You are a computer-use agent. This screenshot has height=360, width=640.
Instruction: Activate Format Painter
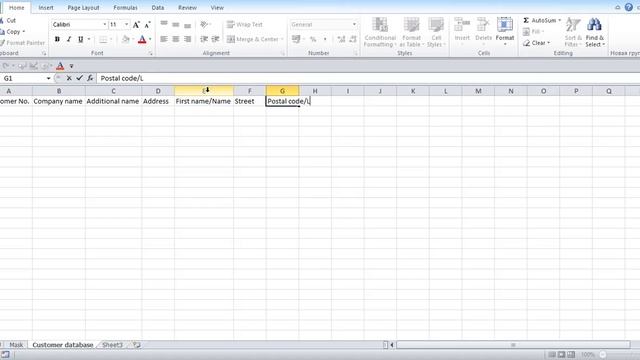tap(22, 43)
